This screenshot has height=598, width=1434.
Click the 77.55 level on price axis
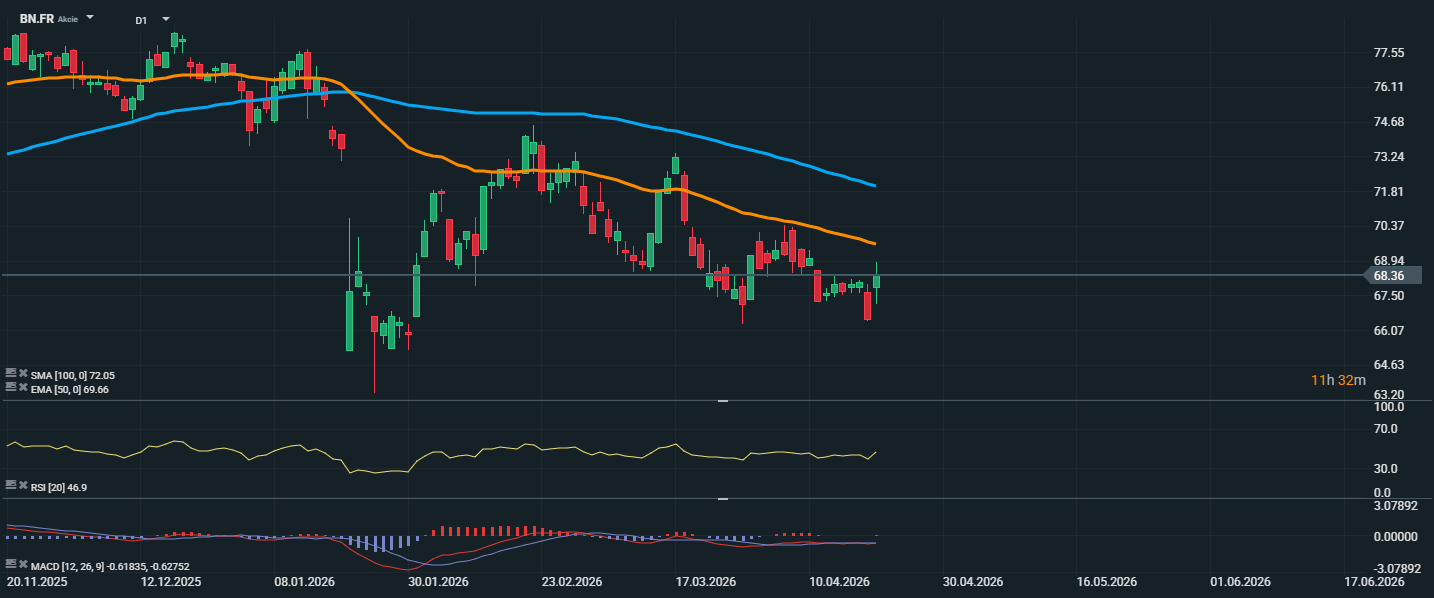tap(1389, 53)
